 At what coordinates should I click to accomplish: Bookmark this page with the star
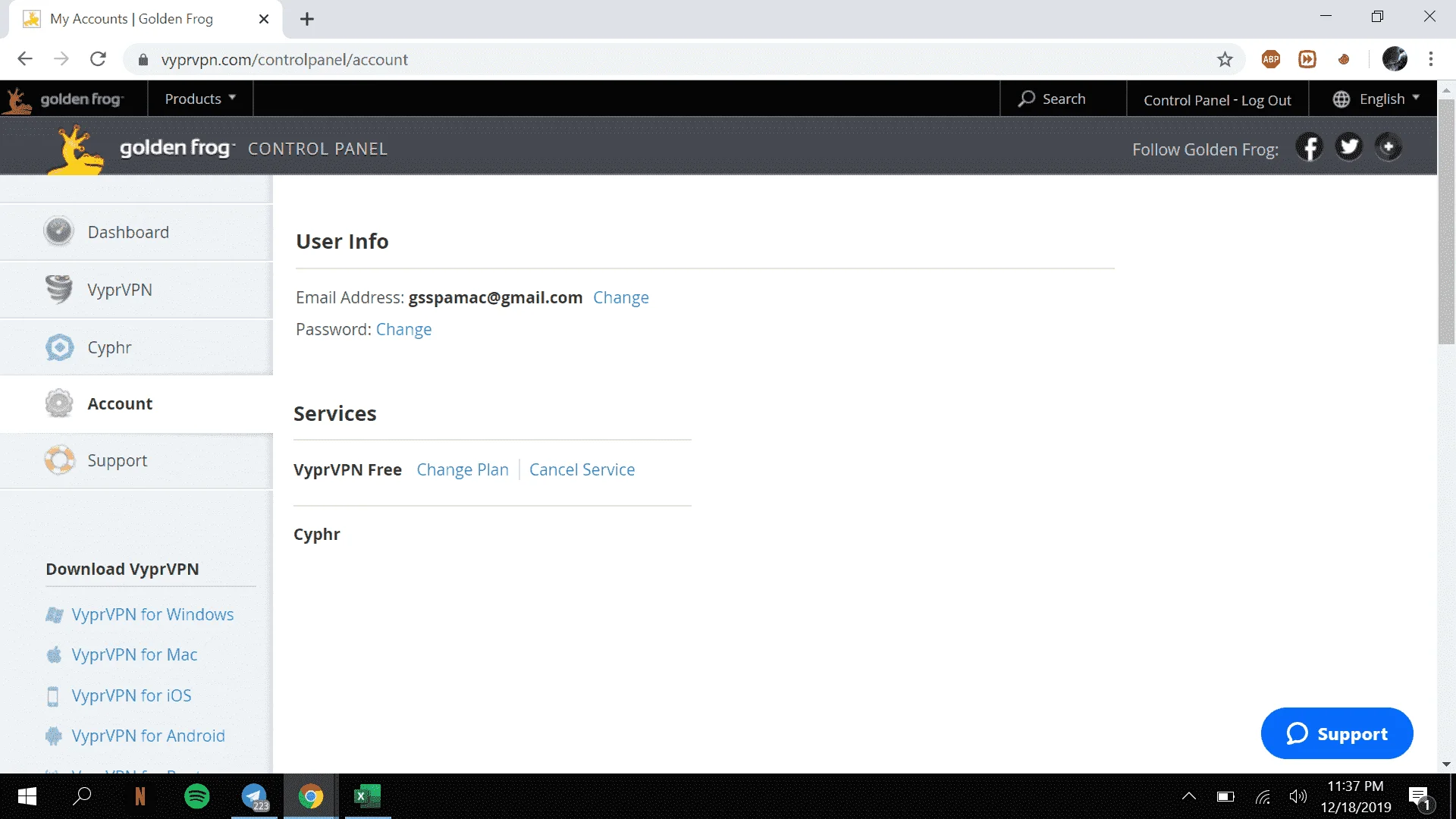(1225, 59)
